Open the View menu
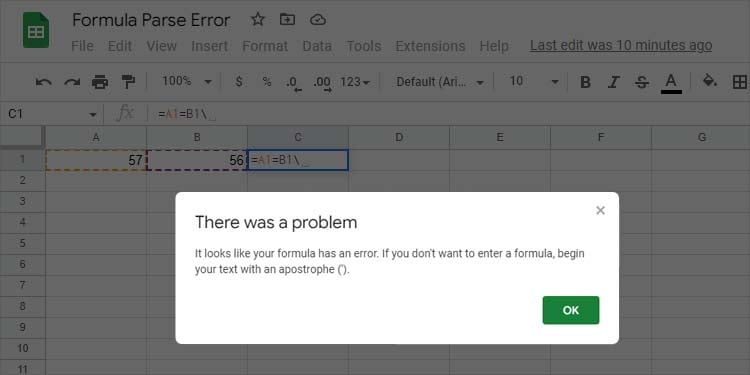 tap(161, 46)
